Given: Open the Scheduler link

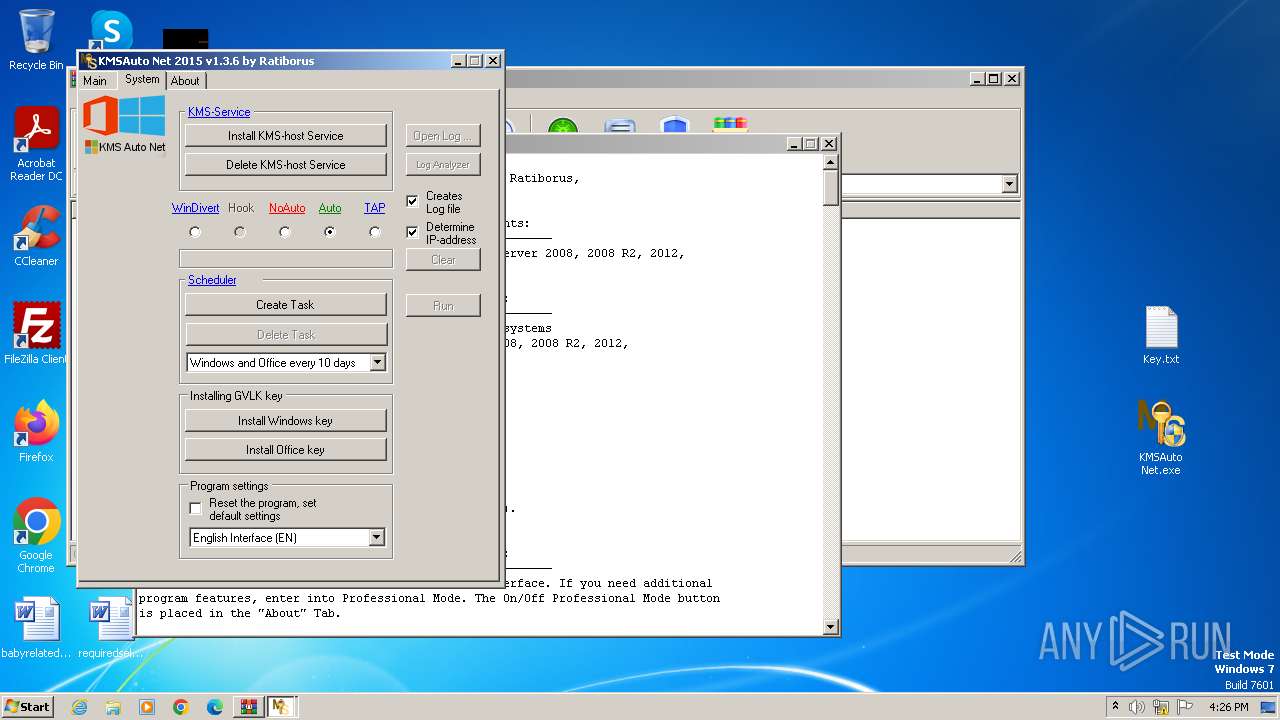Looking at the screenshot, I should coord(212,280).
